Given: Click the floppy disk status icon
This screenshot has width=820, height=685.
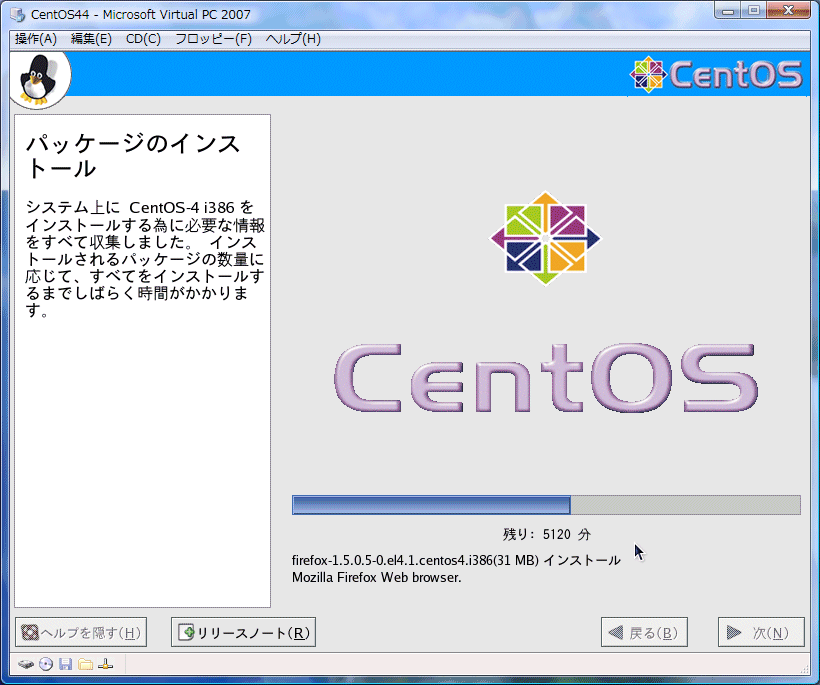Looking at the screenshot, I should 65,665.
